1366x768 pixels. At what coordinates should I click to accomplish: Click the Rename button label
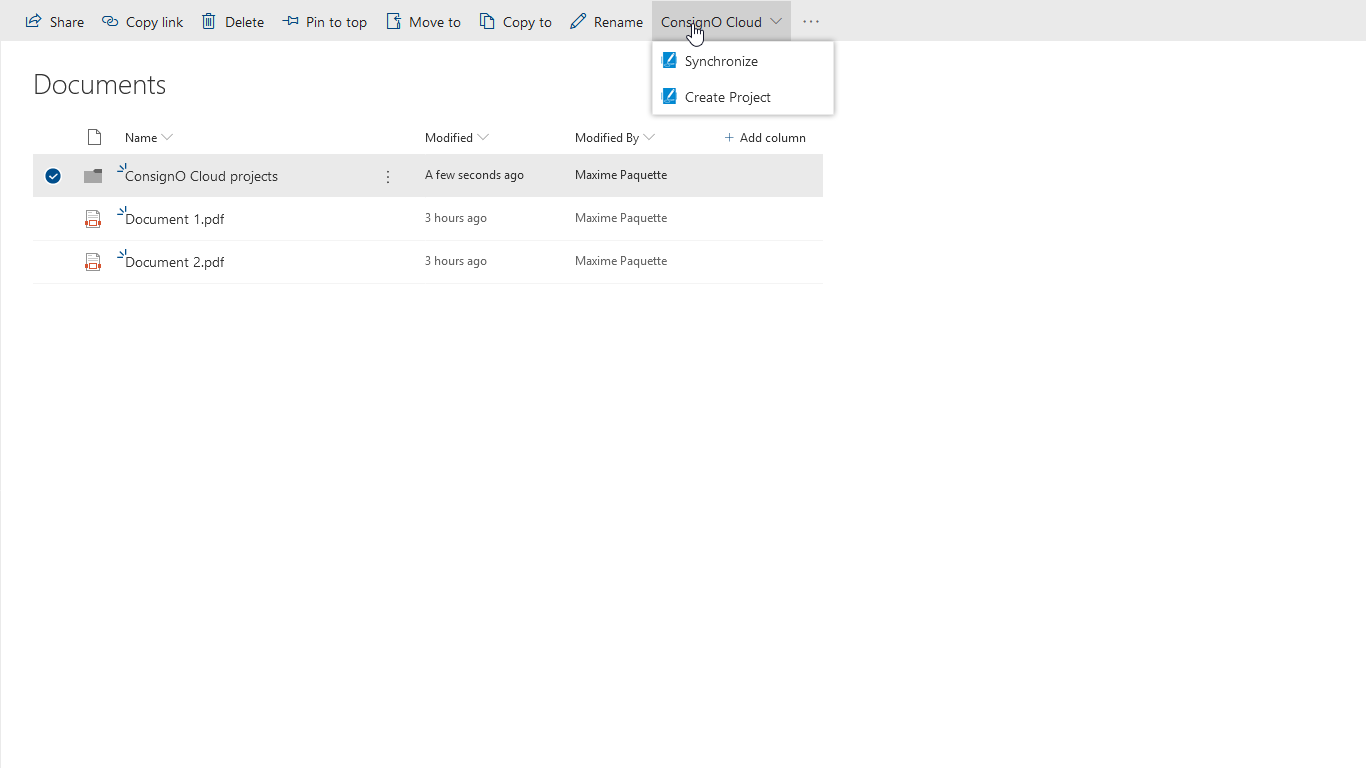coord(618,22)
